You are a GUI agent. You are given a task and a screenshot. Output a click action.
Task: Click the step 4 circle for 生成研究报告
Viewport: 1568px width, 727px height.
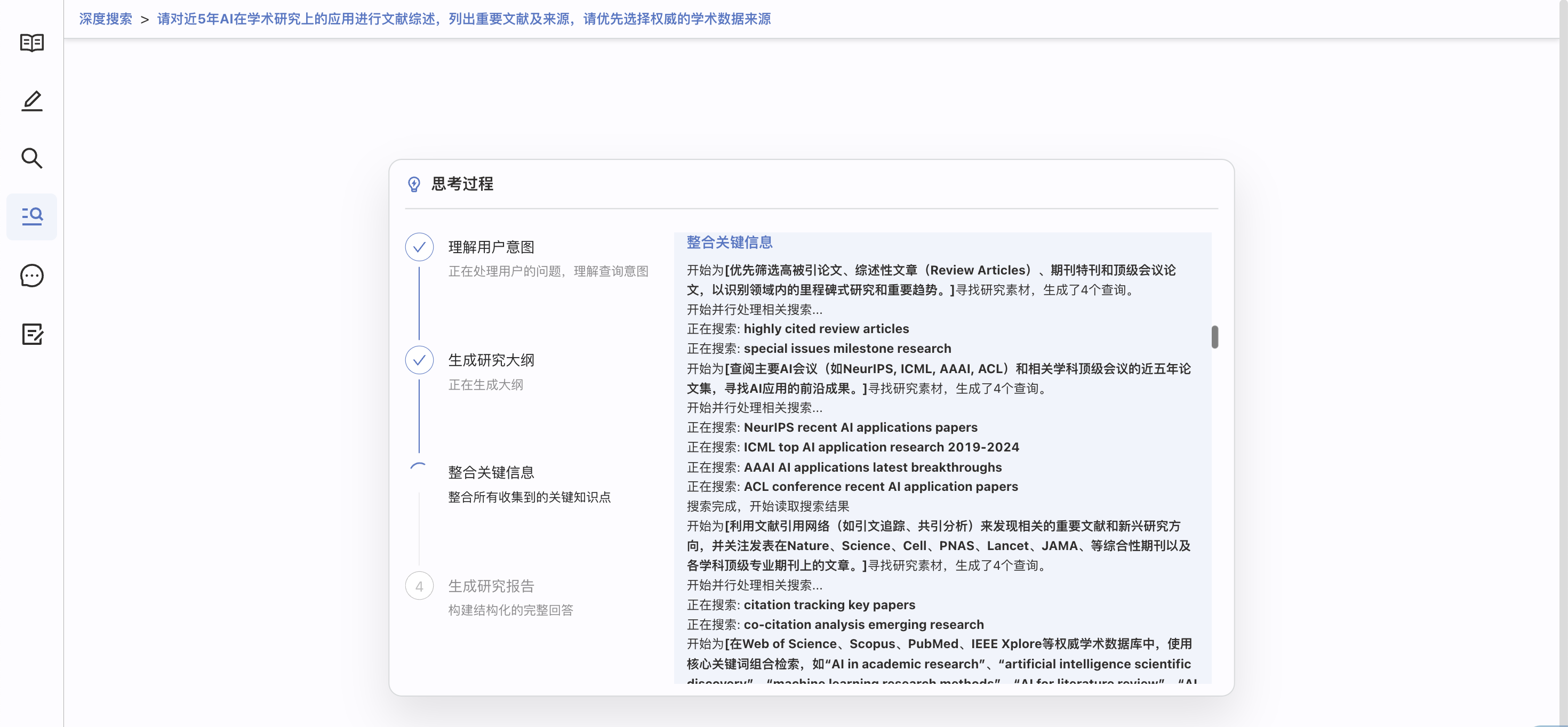click(419, 586)
